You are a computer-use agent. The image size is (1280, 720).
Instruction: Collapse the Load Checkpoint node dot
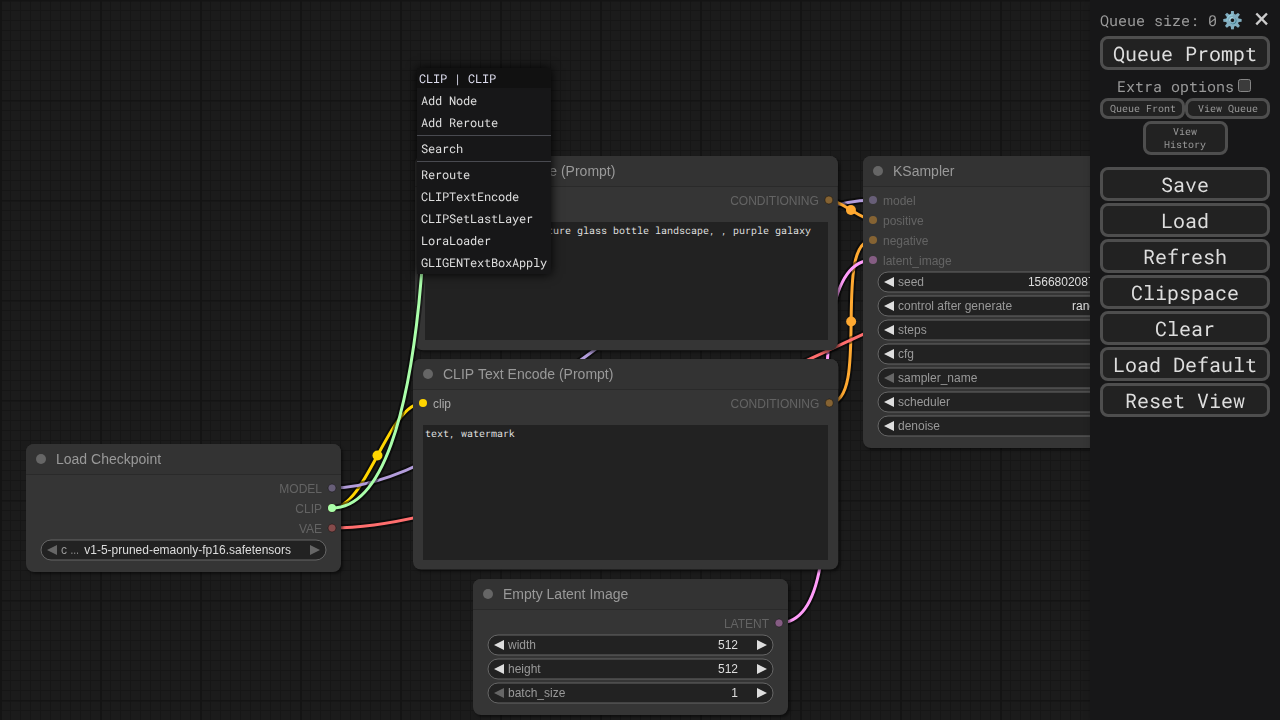(x=41, y=459)
